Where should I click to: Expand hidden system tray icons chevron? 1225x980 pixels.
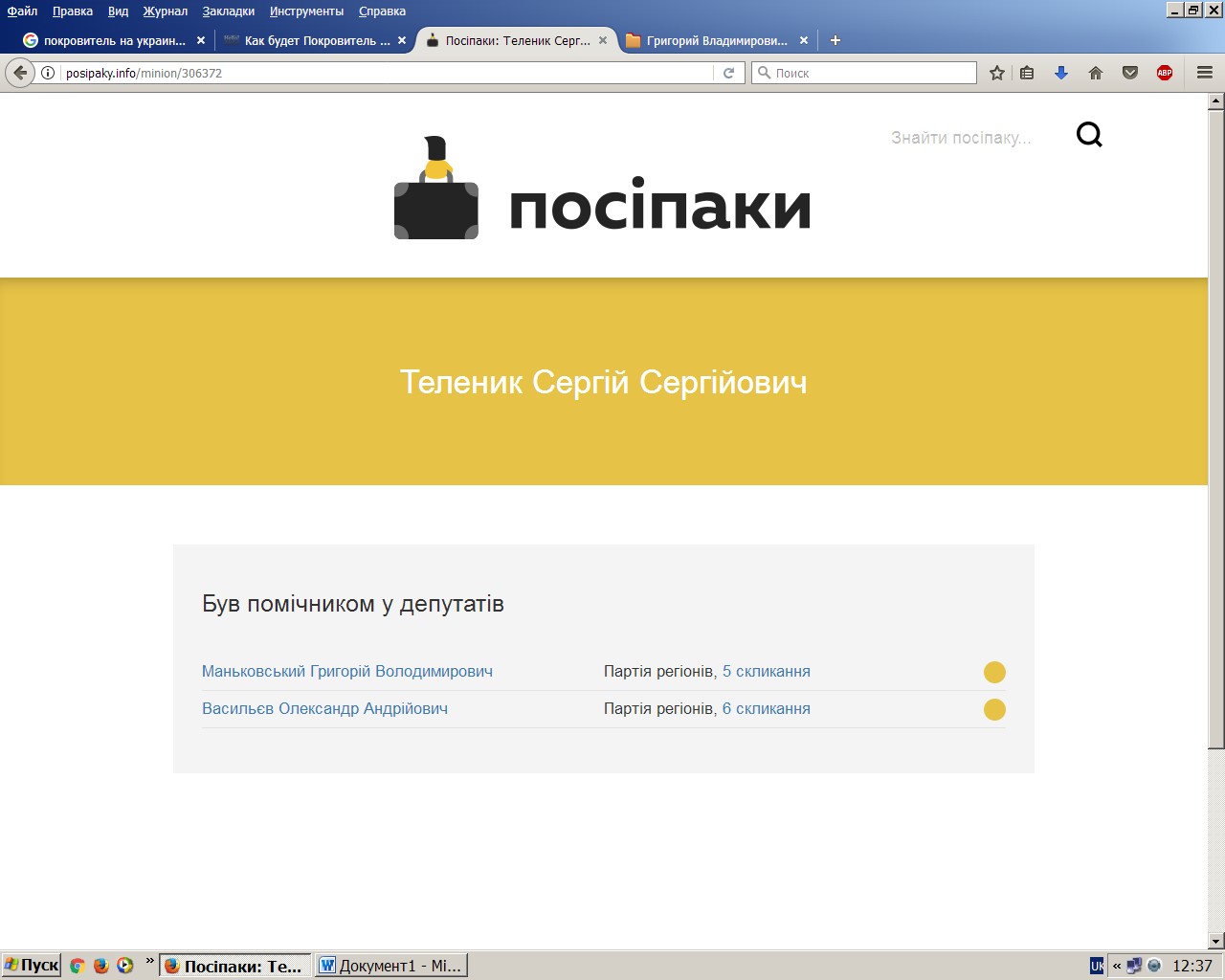click(1117, 966)
